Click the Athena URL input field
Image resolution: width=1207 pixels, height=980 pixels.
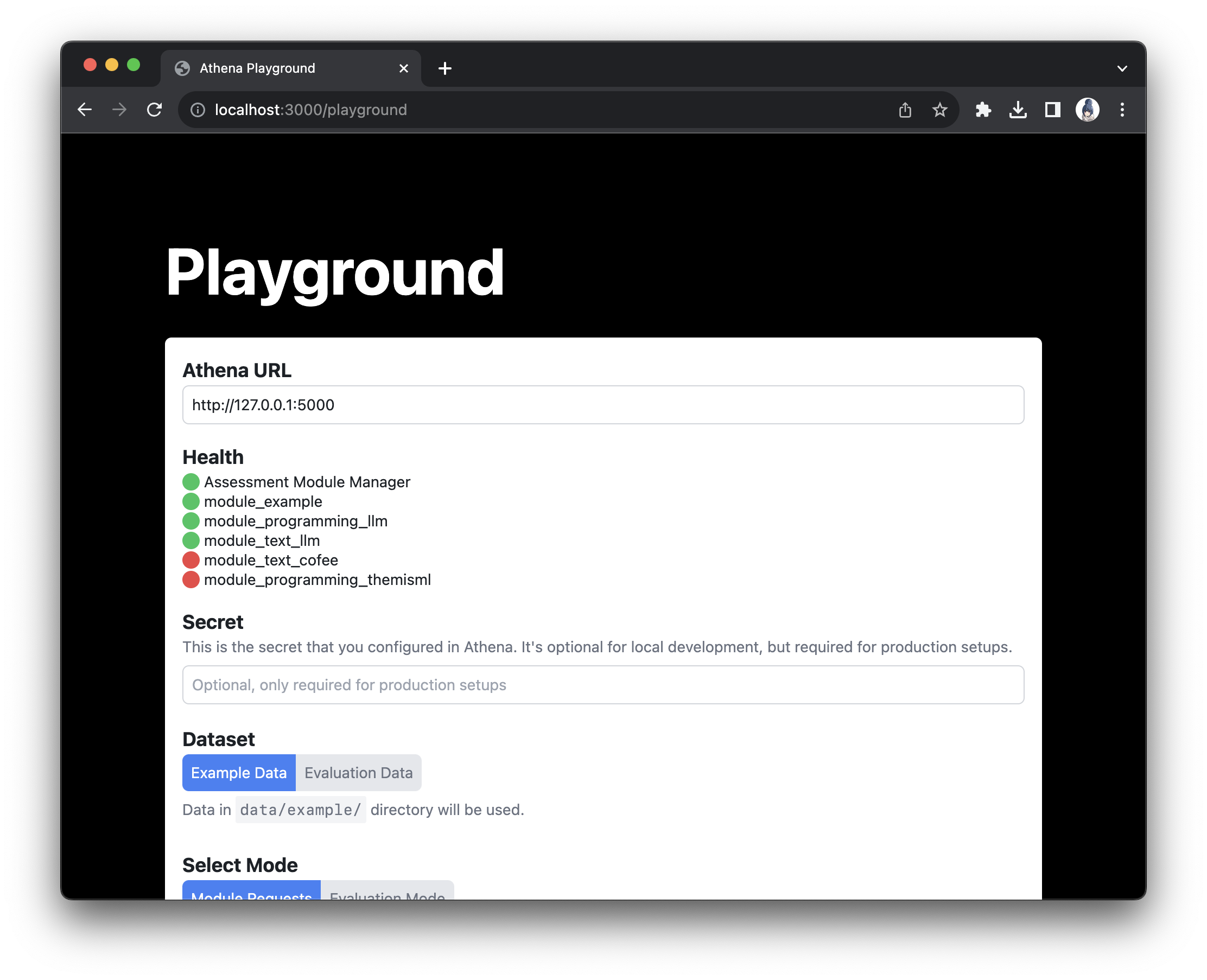click(603, 405)
